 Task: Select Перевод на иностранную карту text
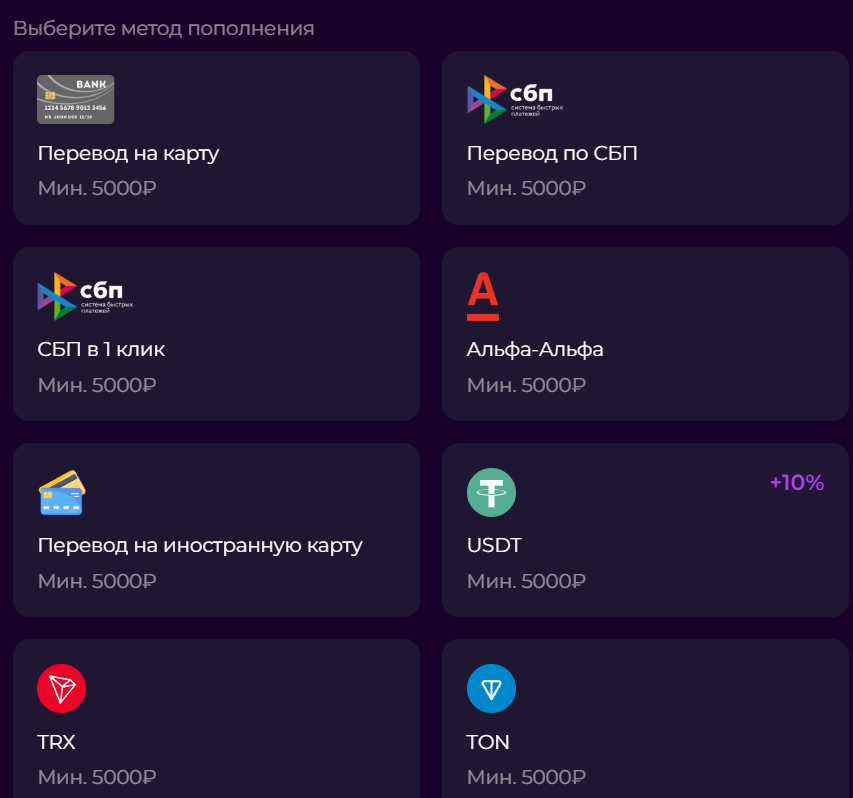pyautogui.click(x=200, y=546)
